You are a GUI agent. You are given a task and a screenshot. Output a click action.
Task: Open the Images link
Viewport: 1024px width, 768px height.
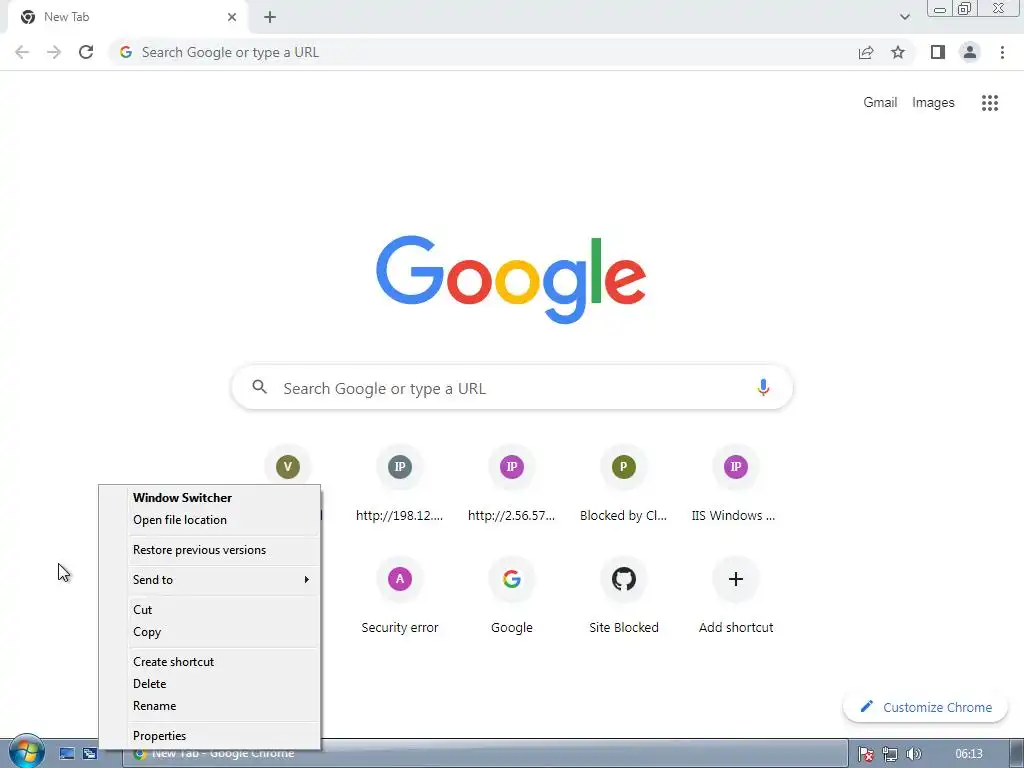pyautogui.click(x=933, y=103)
